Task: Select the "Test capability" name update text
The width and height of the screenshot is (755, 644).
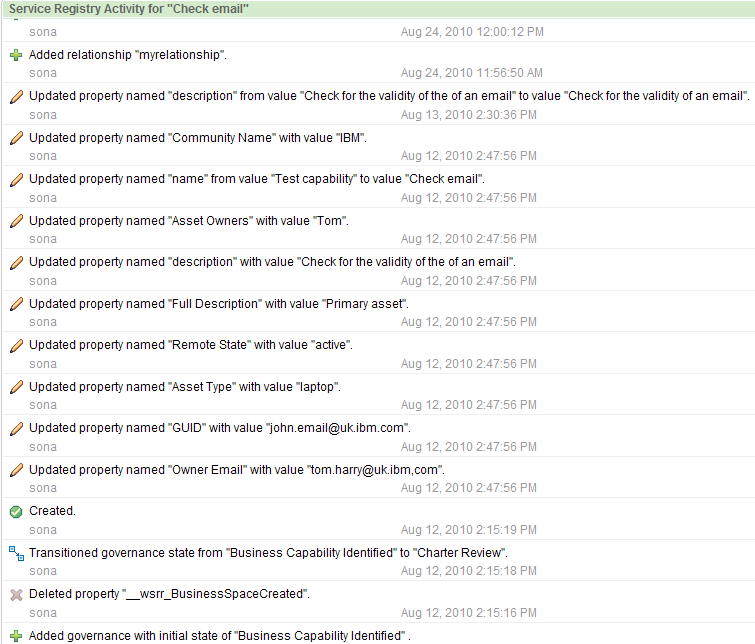Action: (x=257, y=179)
